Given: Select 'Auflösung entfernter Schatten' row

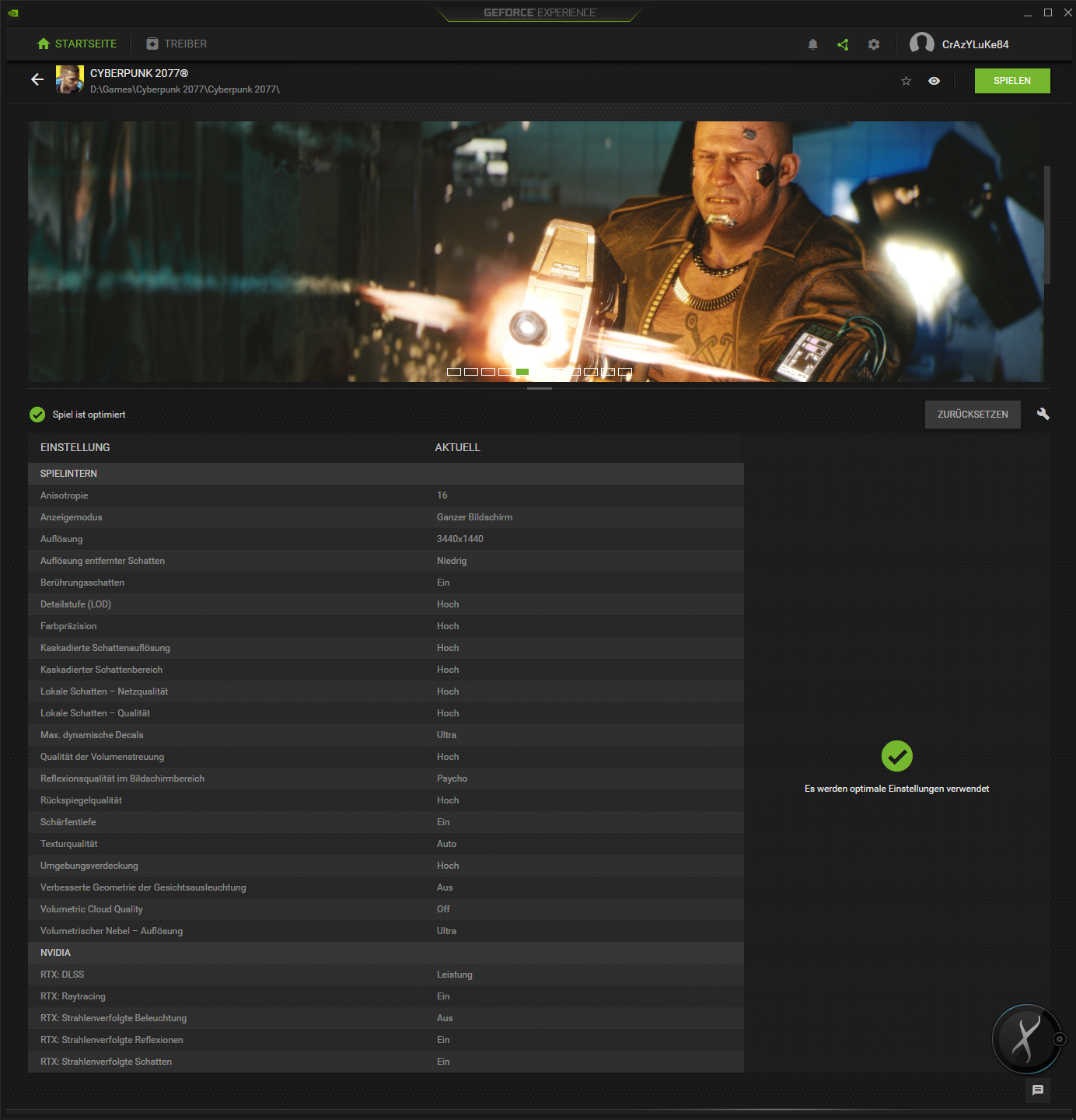Looking at the screenshot, I should coord(386,561).
